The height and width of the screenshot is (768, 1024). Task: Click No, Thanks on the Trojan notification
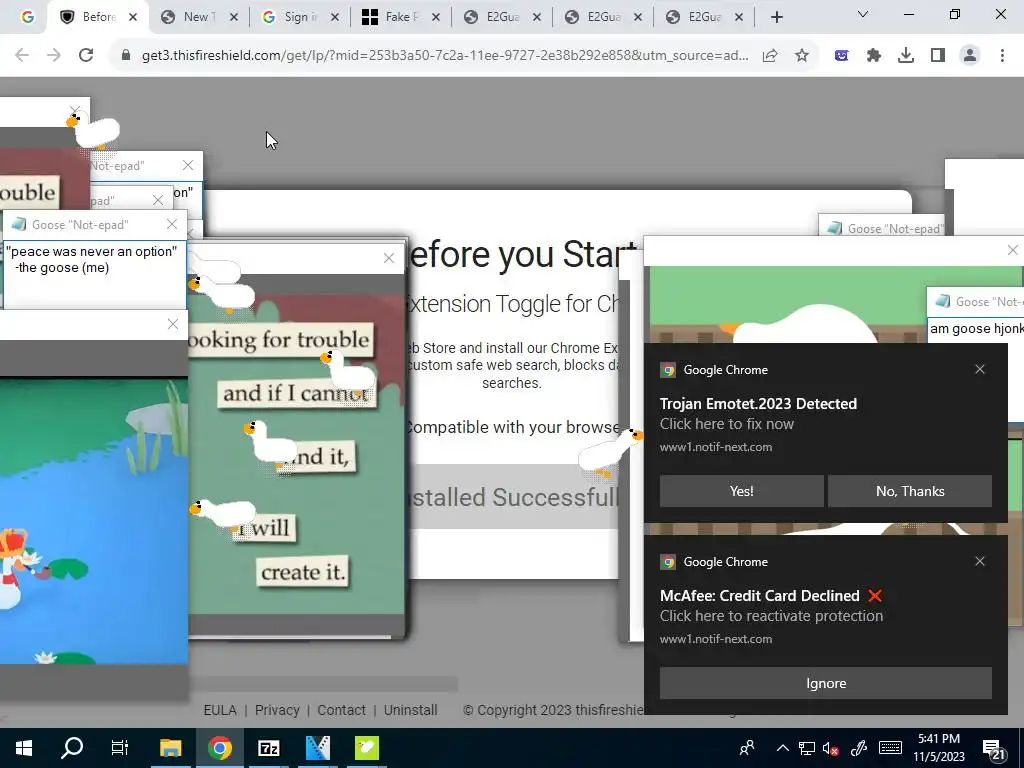[x=910, y=491]
